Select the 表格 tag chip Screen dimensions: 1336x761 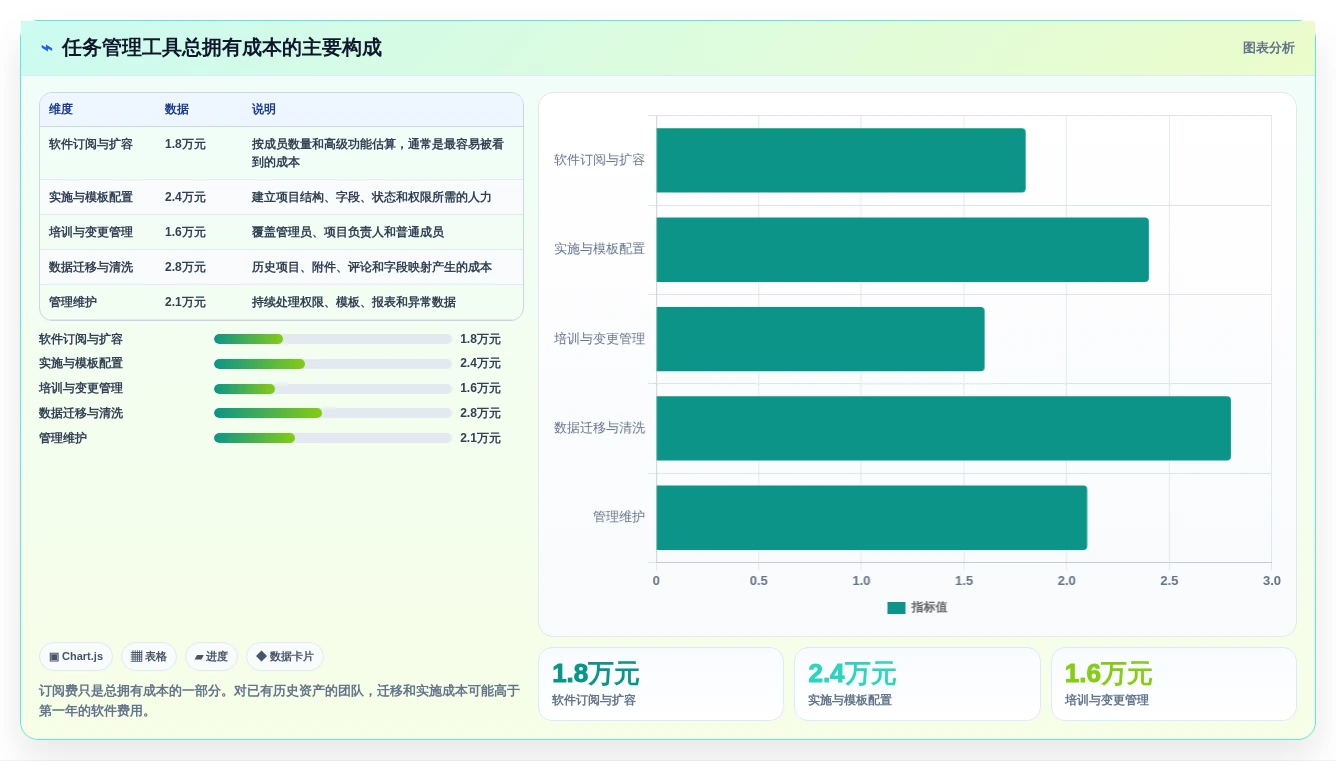coord(149,657)
